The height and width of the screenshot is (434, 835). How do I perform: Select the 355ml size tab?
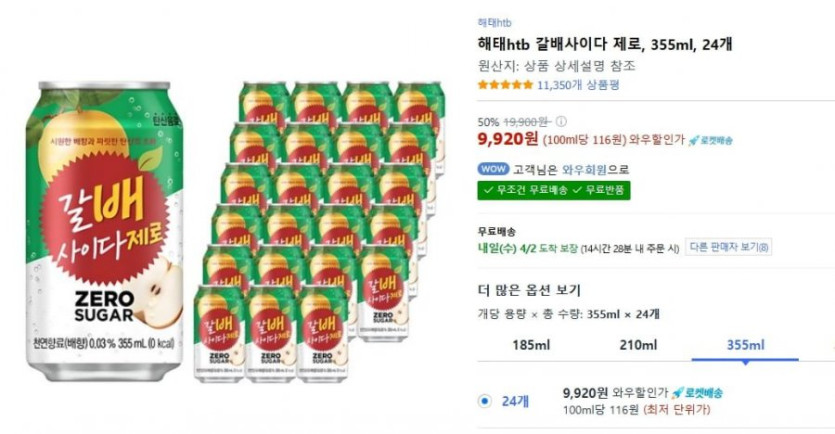pyautogui.click(x=745, y=346)
